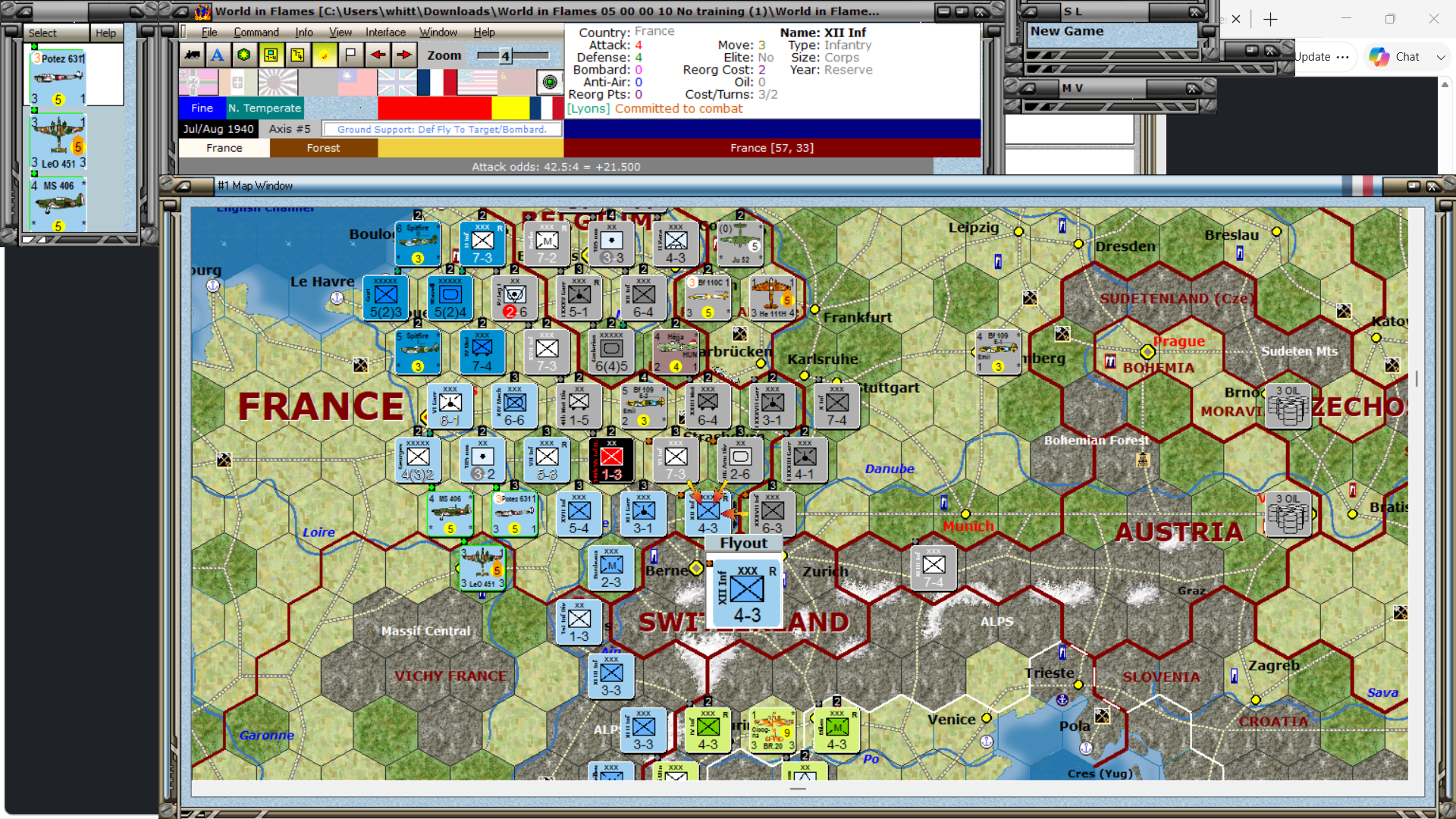The height and width of the screenshot is (819, 1456).
Task: Select the 6 Spitfire counter near Boulogne
Action: tap(417, 243)
